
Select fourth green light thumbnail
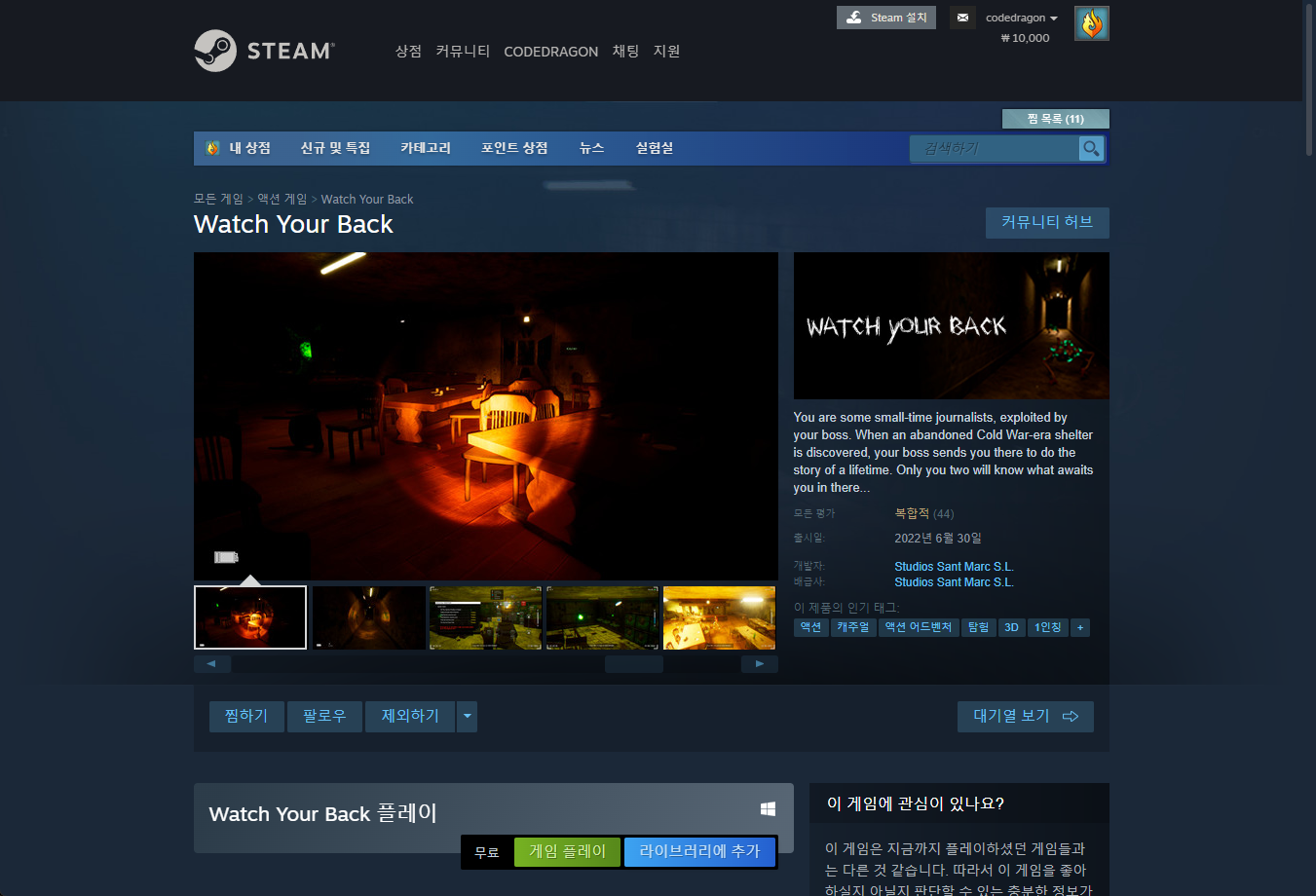(x=603, y=617)
